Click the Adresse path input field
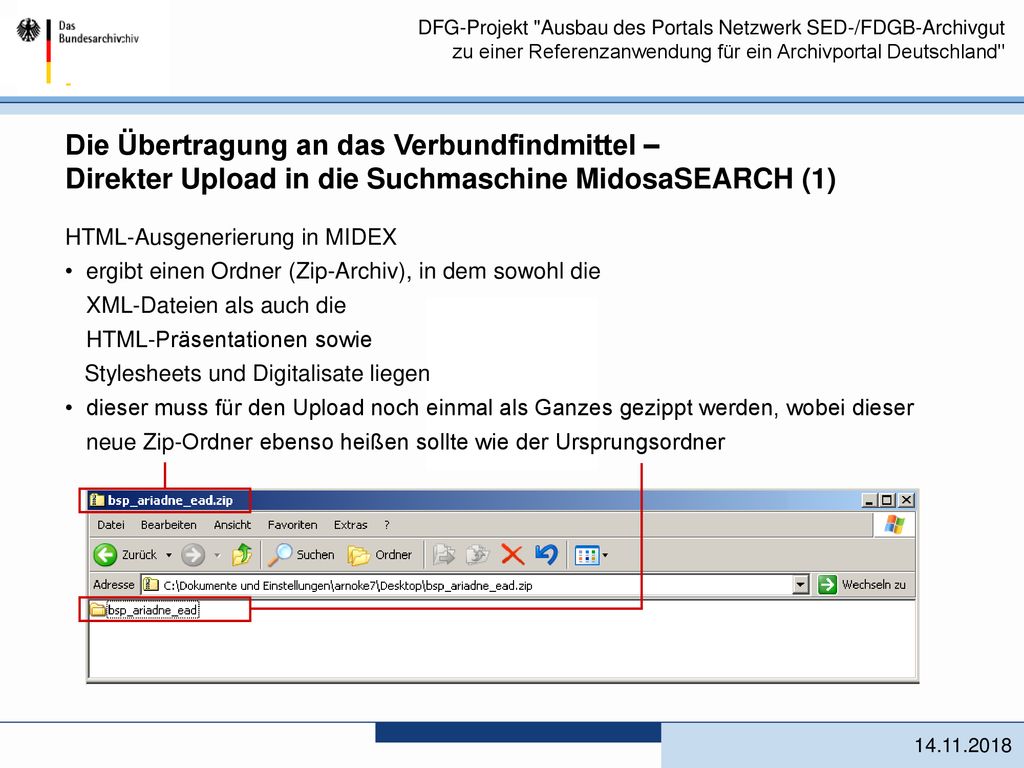Screen dimensions: 1024x768 click(475, 585)
